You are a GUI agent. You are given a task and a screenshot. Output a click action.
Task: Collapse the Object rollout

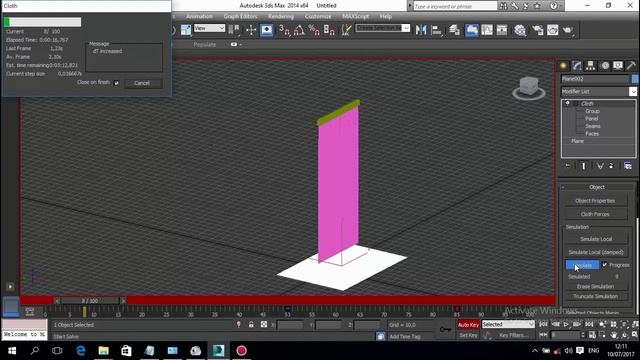tap(596, 187)
